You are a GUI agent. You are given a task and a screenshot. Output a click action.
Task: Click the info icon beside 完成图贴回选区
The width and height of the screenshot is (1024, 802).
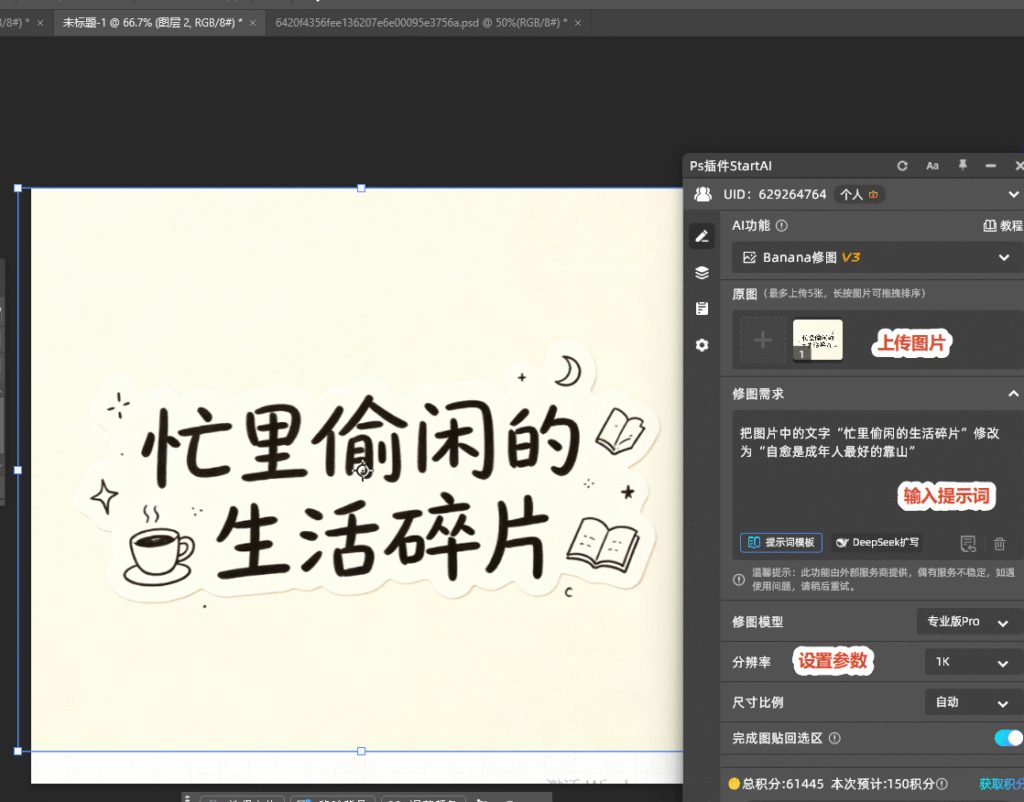click(835, 738)
